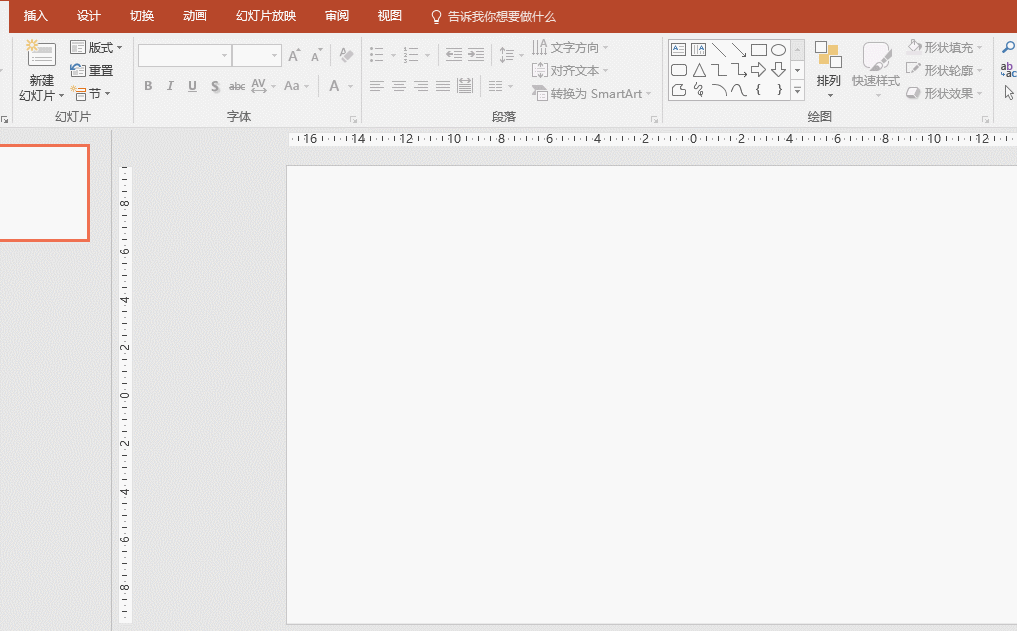Select the rectangle shape in gallery

coord(758,50)
